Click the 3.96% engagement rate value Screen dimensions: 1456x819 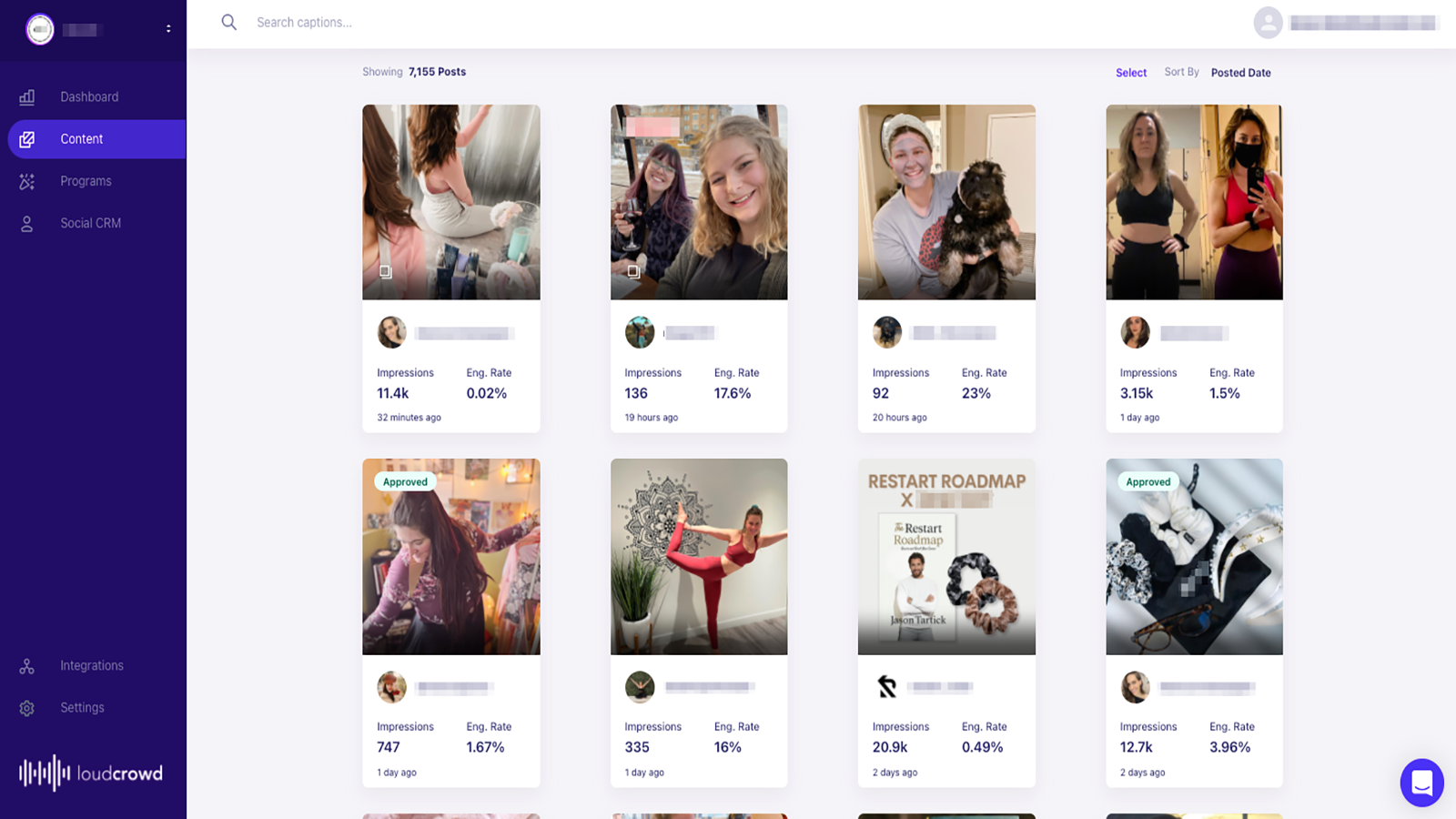[x=1230, y=747]
